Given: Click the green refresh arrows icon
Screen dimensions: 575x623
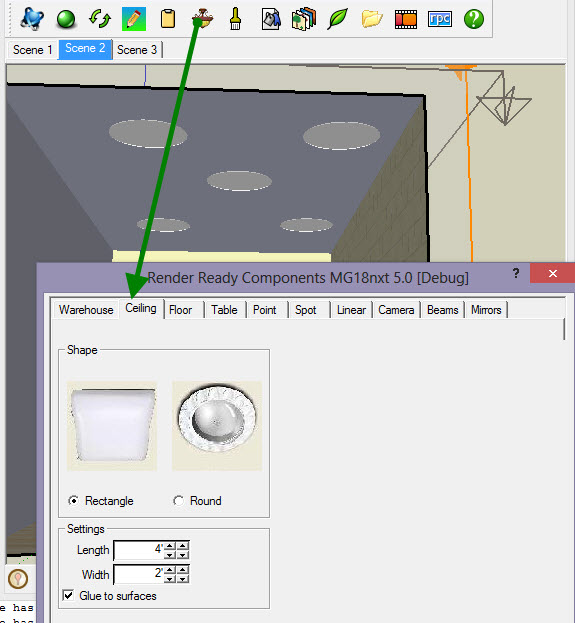Looking at the screenshot, I should point(100,19).
